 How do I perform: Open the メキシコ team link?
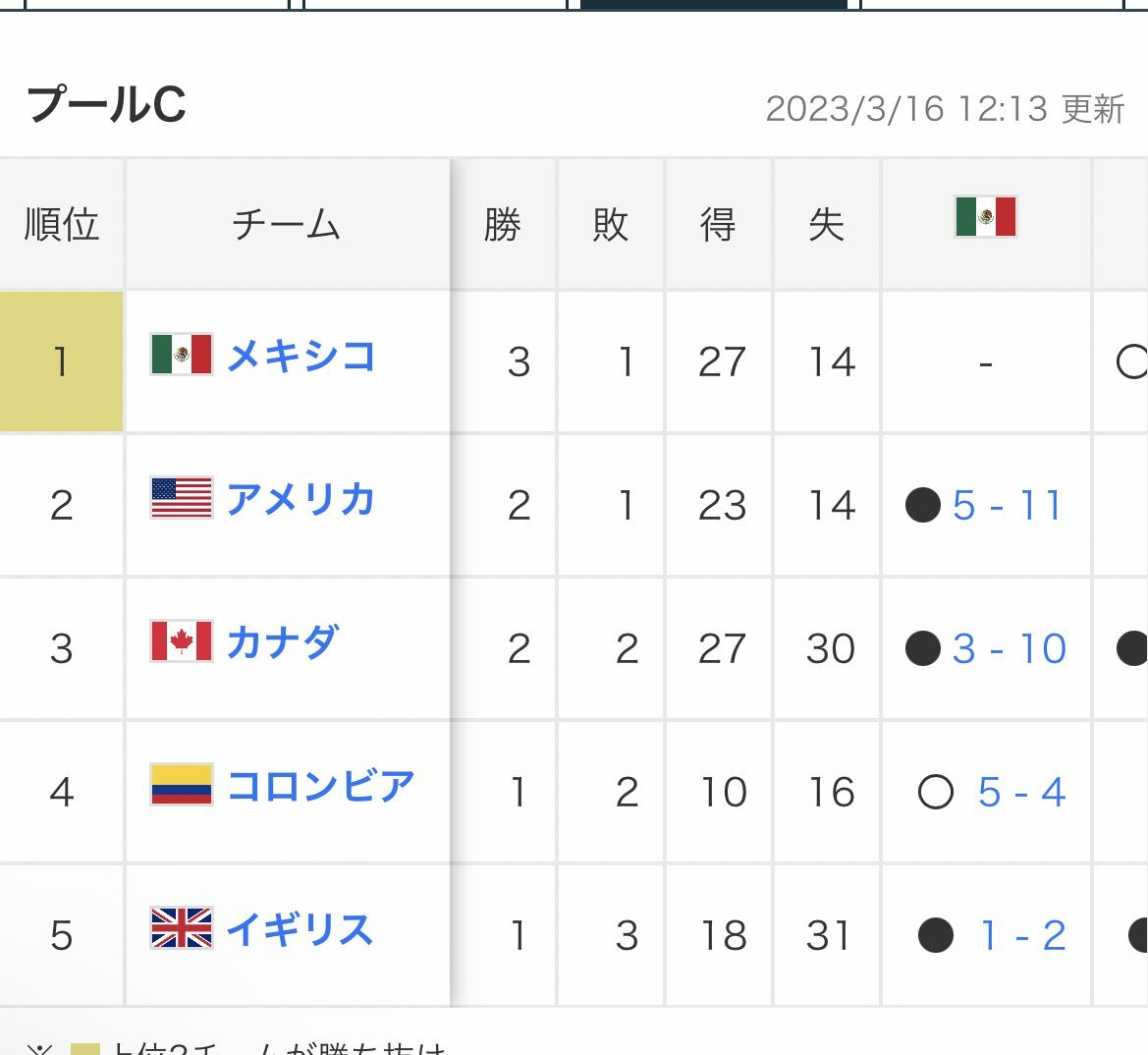(301, 357)
